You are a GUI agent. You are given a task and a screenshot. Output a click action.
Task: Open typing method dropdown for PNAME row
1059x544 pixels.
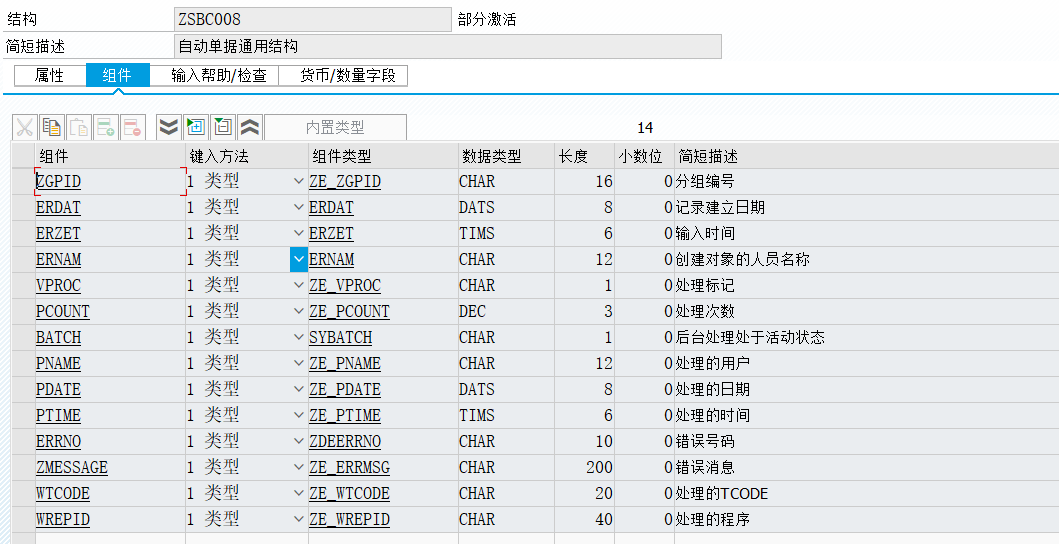[x=299, y=364]
